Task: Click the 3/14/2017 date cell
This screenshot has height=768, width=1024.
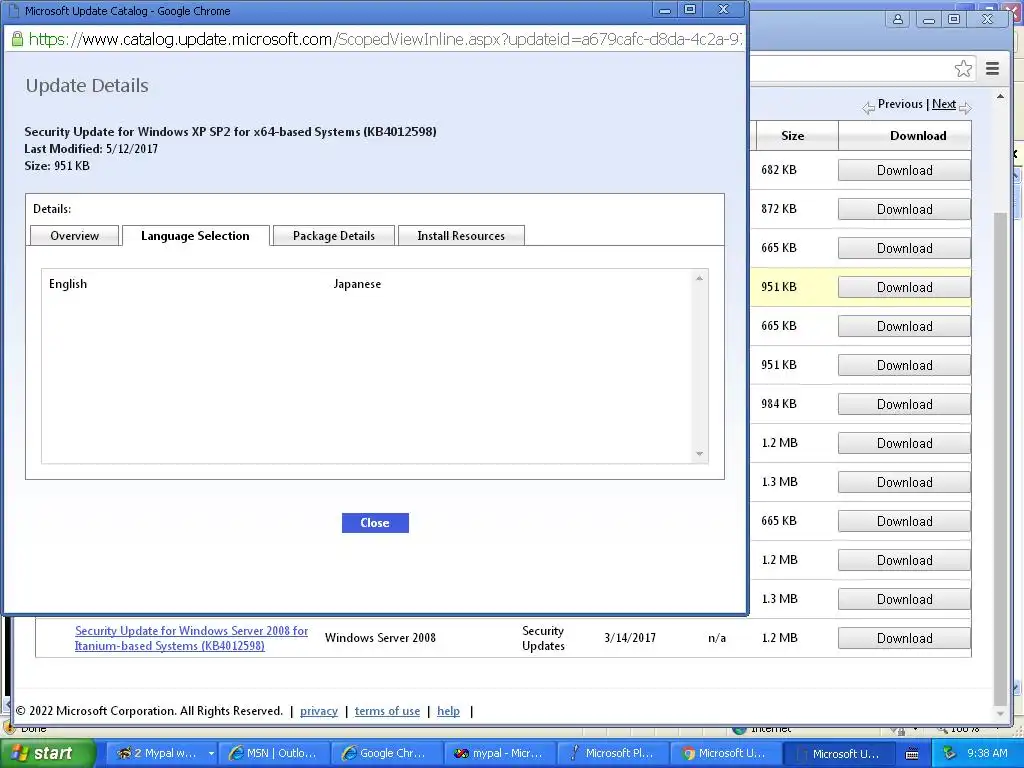Action: 630,638
